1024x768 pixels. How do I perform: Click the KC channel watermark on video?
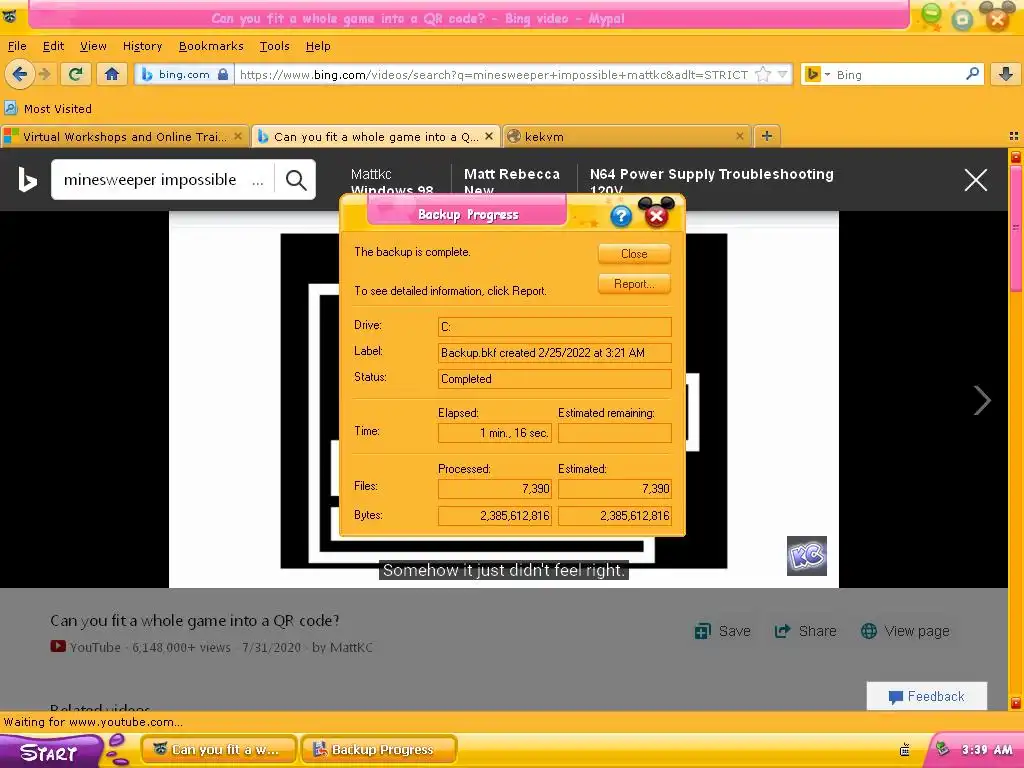coord(807,556)
